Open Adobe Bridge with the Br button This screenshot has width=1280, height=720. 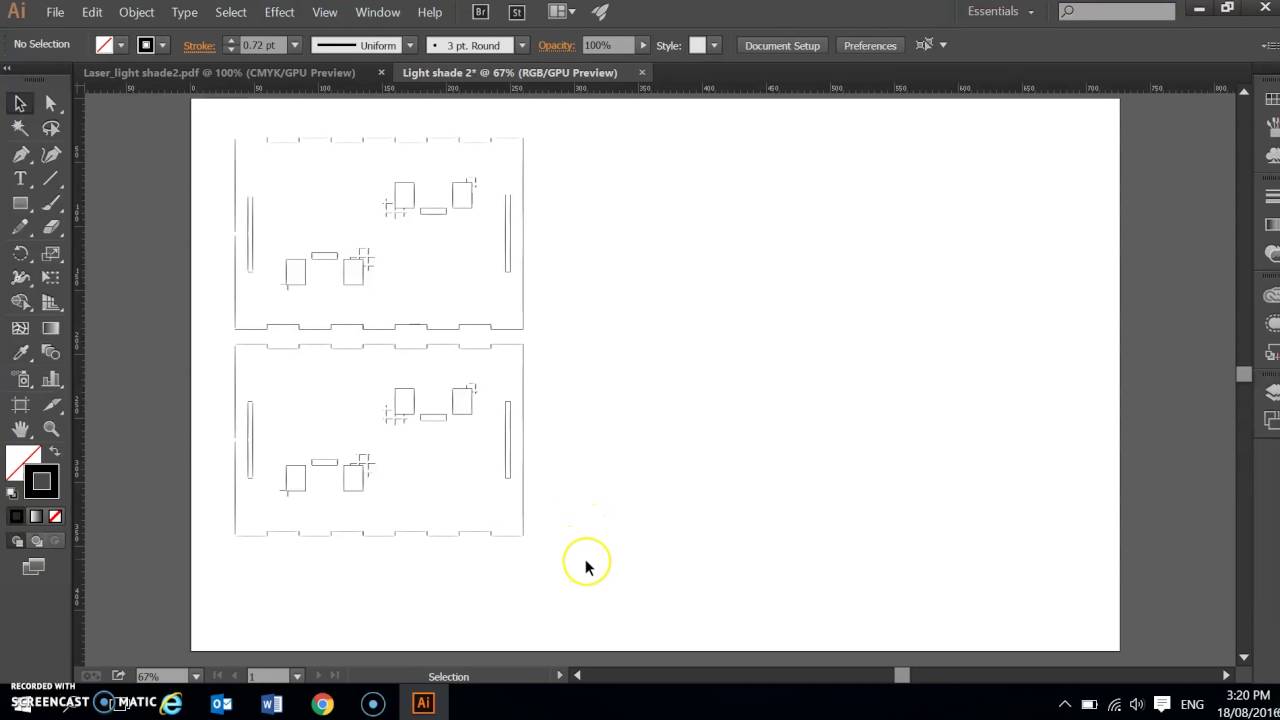click(x=481, y=12)
